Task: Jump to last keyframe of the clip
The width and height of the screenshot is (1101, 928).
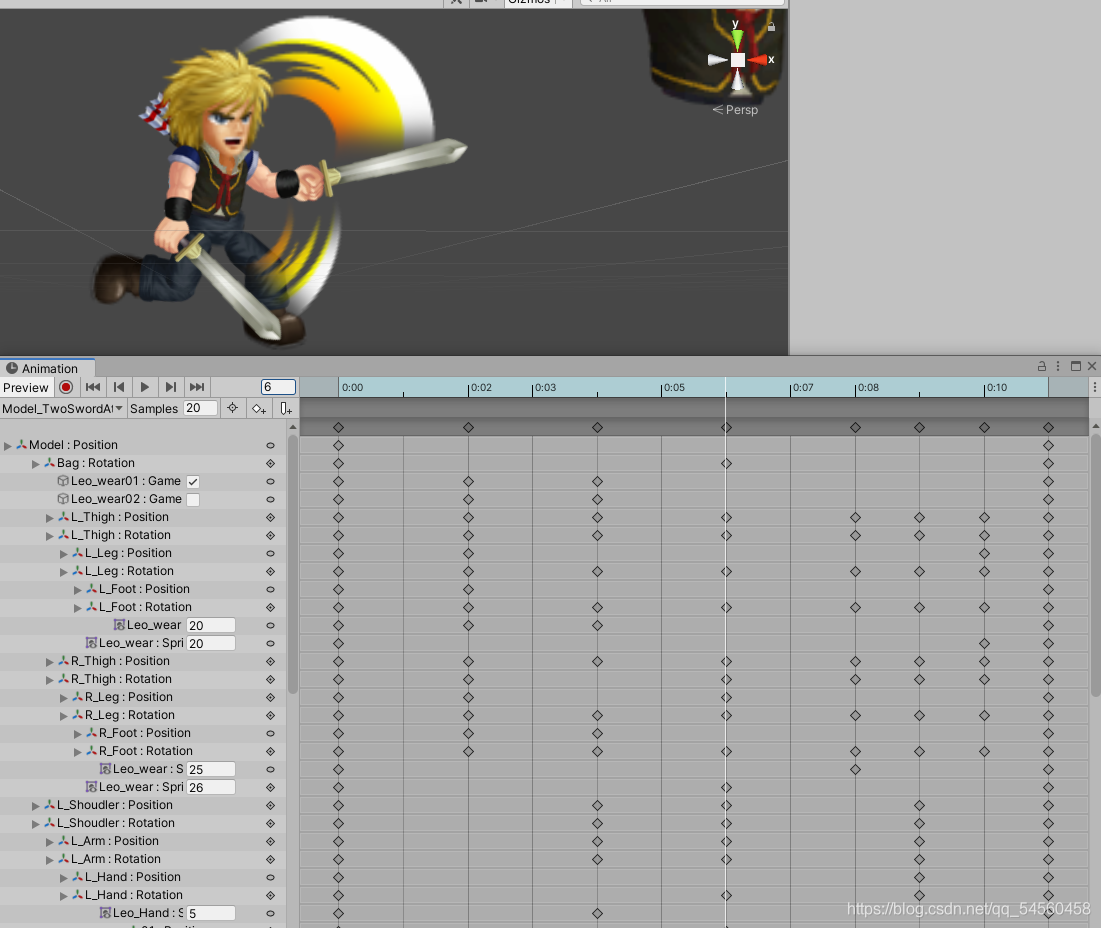Action: tap(197, 387)
